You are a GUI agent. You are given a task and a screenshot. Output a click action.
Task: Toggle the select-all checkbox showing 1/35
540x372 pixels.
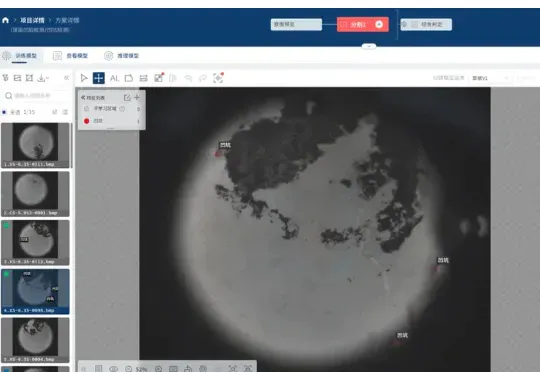4,112
